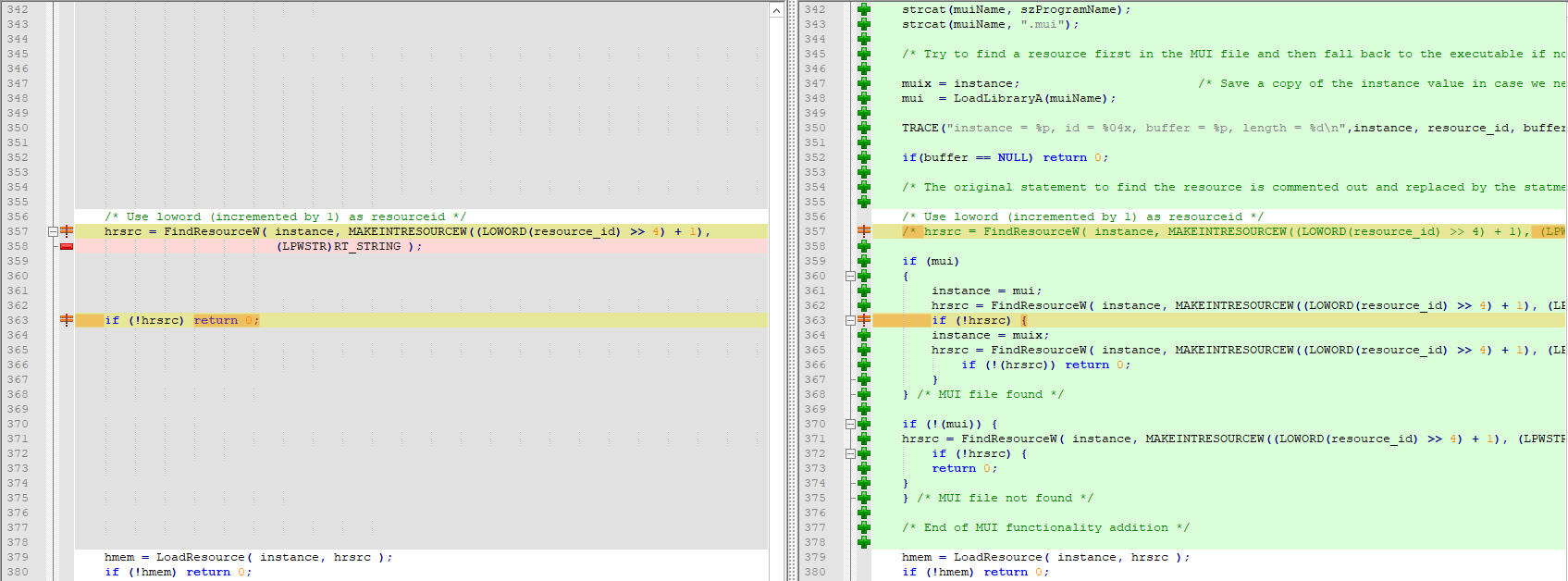Viewport: 1568px width, 581px height.
Task: Collapse the code fold at right line 370
Action: click(850, 424)
